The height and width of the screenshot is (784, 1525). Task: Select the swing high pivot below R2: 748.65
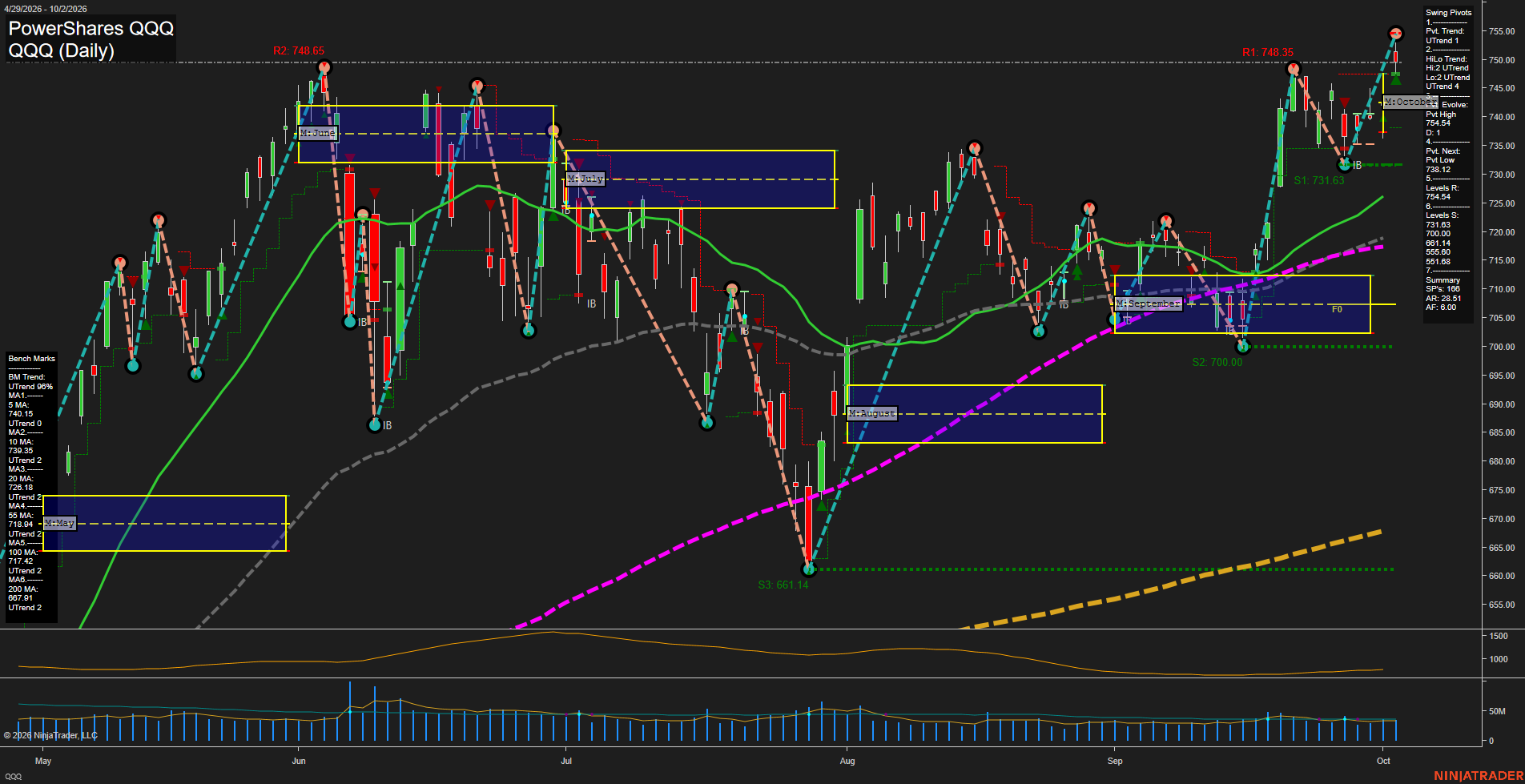[x=324, y=67]
